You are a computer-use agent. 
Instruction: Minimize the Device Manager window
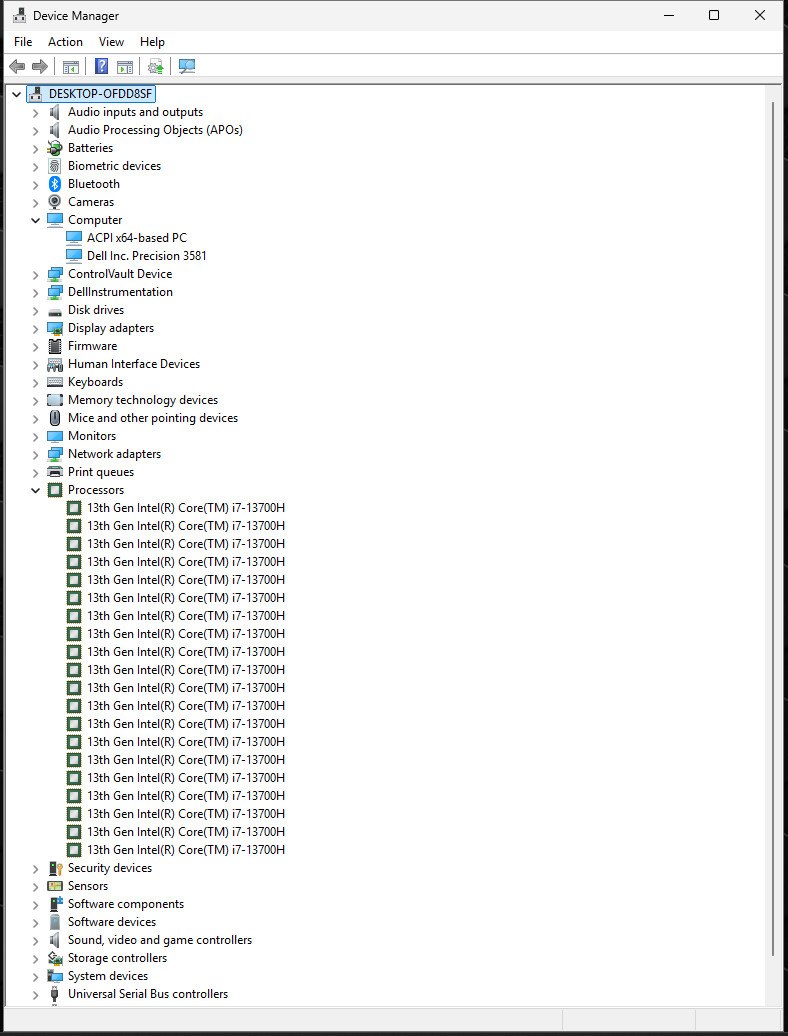(x=668, y=15)
